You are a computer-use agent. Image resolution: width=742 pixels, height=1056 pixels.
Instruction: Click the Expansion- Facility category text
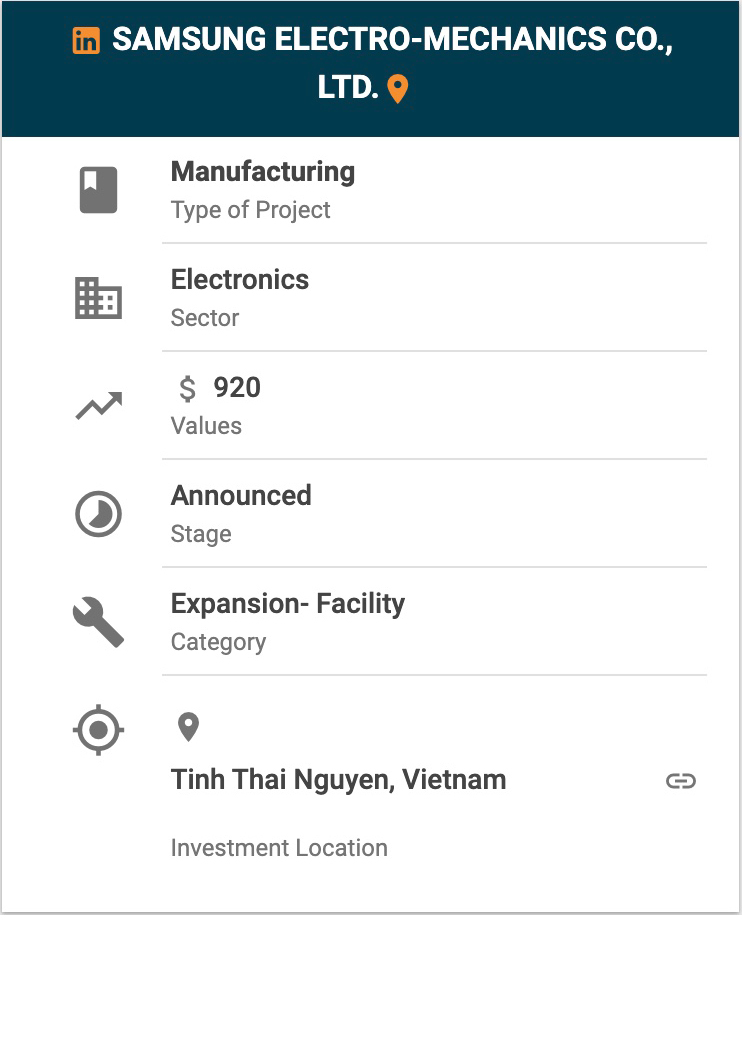tap(288, 604)
